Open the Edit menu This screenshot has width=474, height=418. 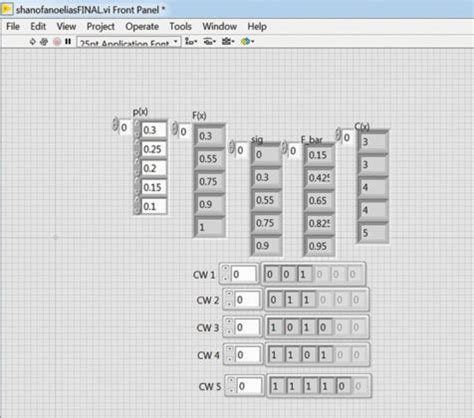38,26
